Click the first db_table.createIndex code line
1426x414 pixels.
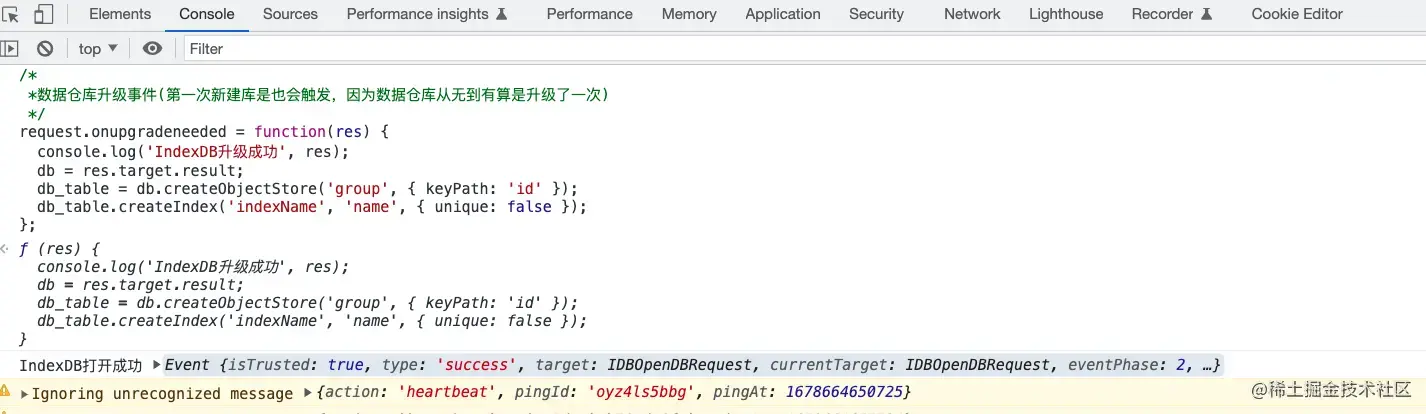click(x=312, y=207)
